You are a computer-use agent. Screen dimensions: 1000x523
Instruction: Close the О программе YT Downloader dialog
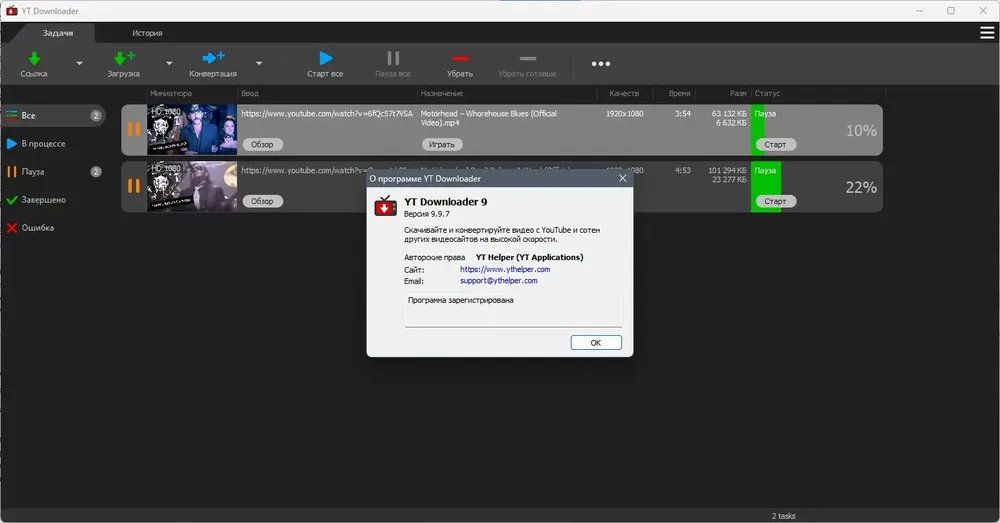622,179
